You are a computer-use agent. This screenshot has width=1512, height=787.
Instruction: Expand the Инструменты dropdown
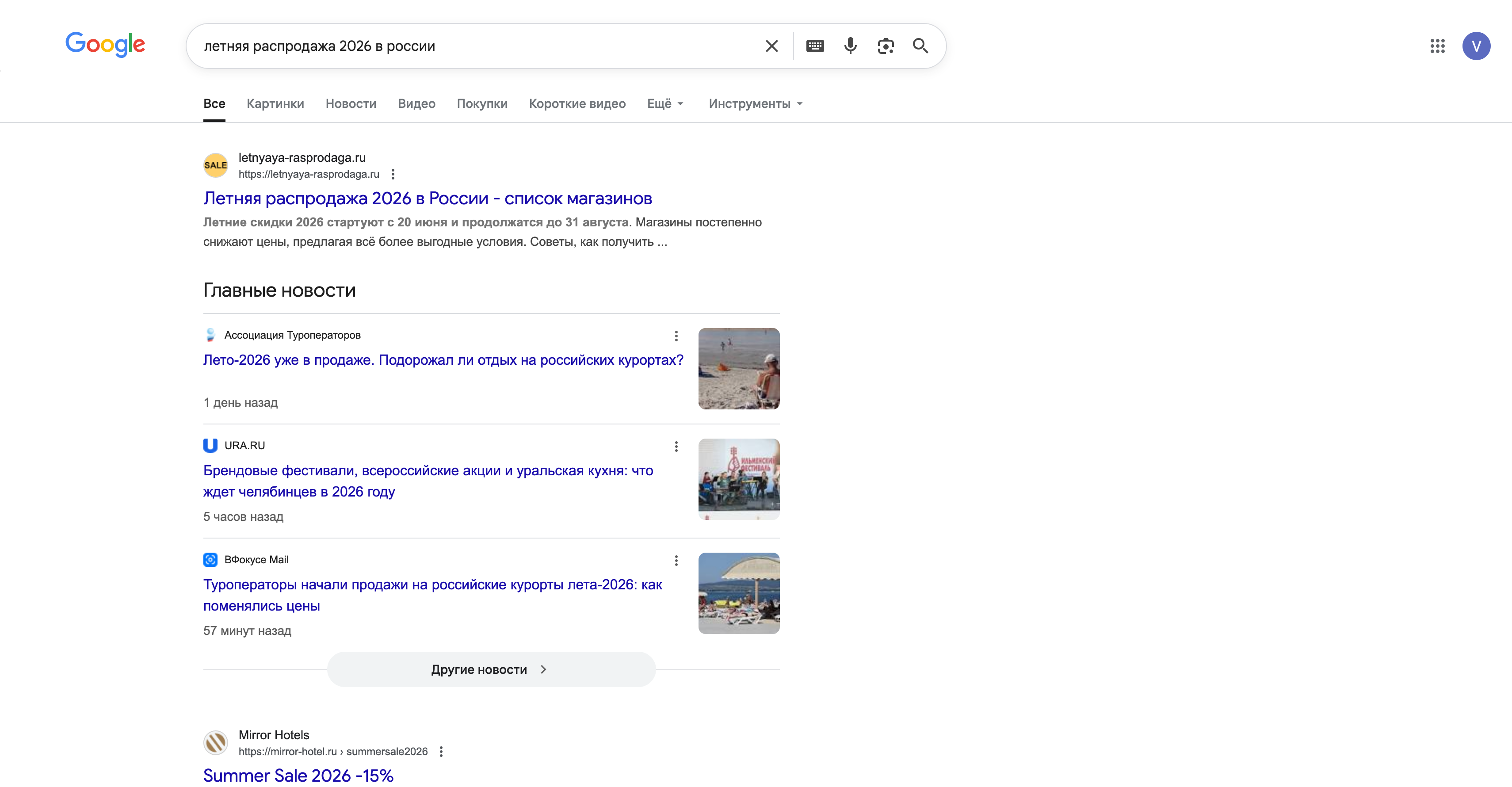(x=755, y=104)
